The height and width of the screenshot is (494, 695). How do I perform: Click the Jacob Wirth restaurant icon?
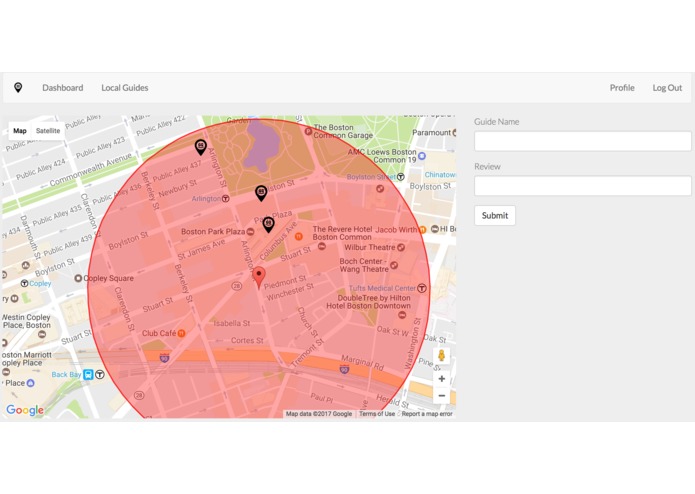[422, 229]
